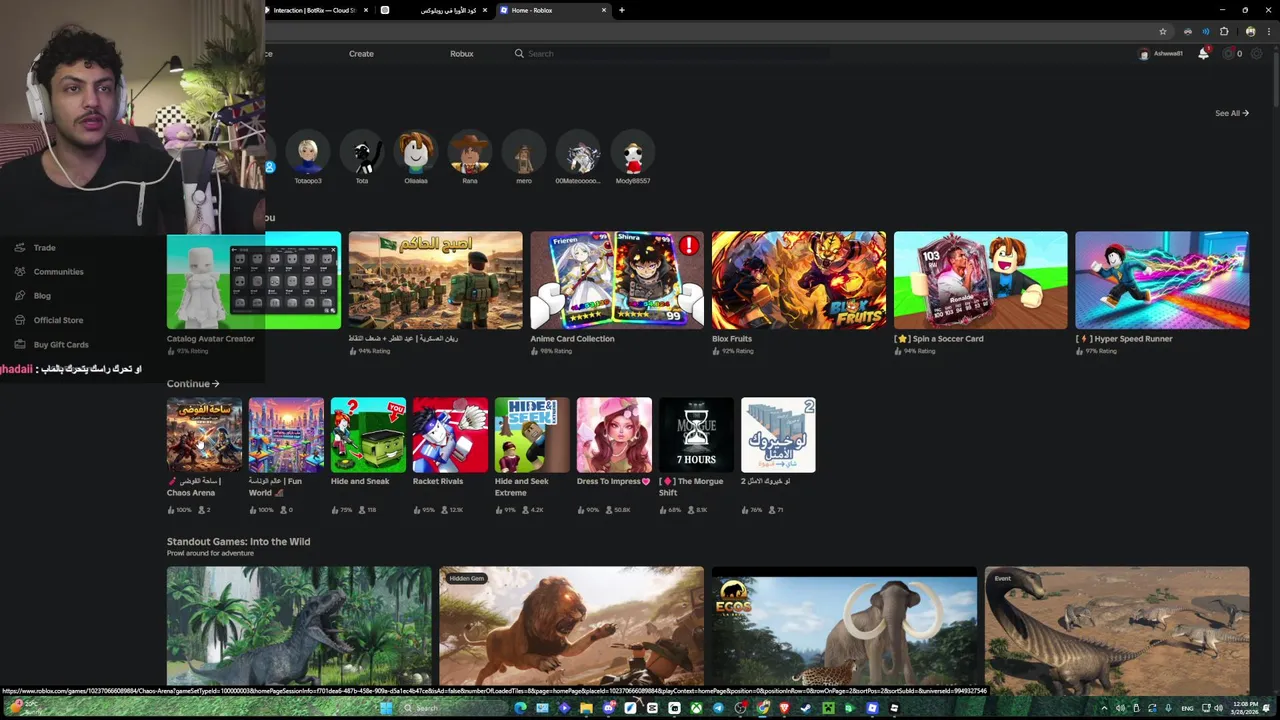Open Hyper Speed Runner title
Screen dimensions: 1280x720
[x=1124, y=339]
